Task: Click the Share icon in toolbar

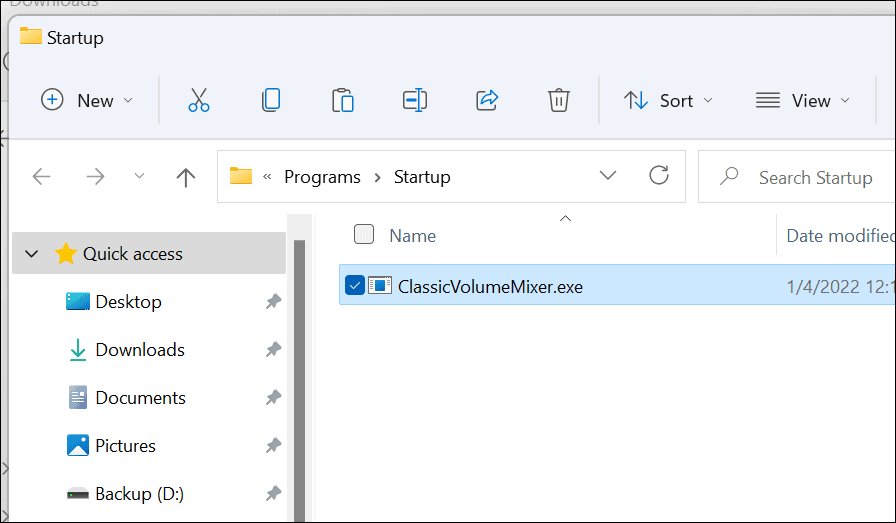Action: (x=487, y=100)
